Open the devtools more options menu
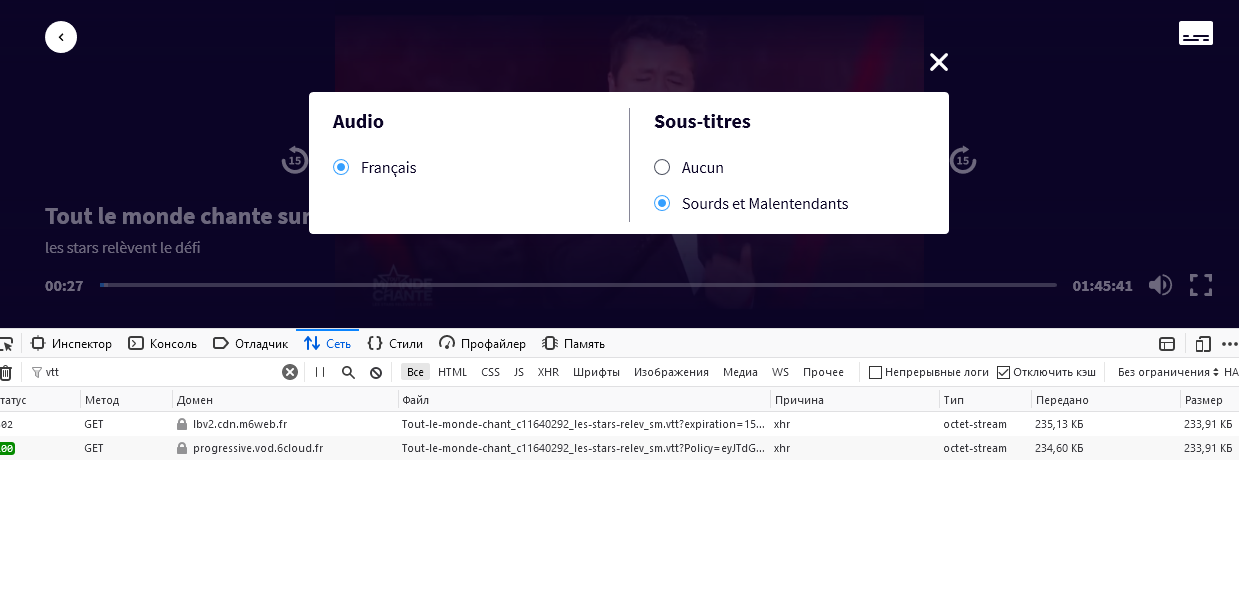 [x=1230, y=344]
